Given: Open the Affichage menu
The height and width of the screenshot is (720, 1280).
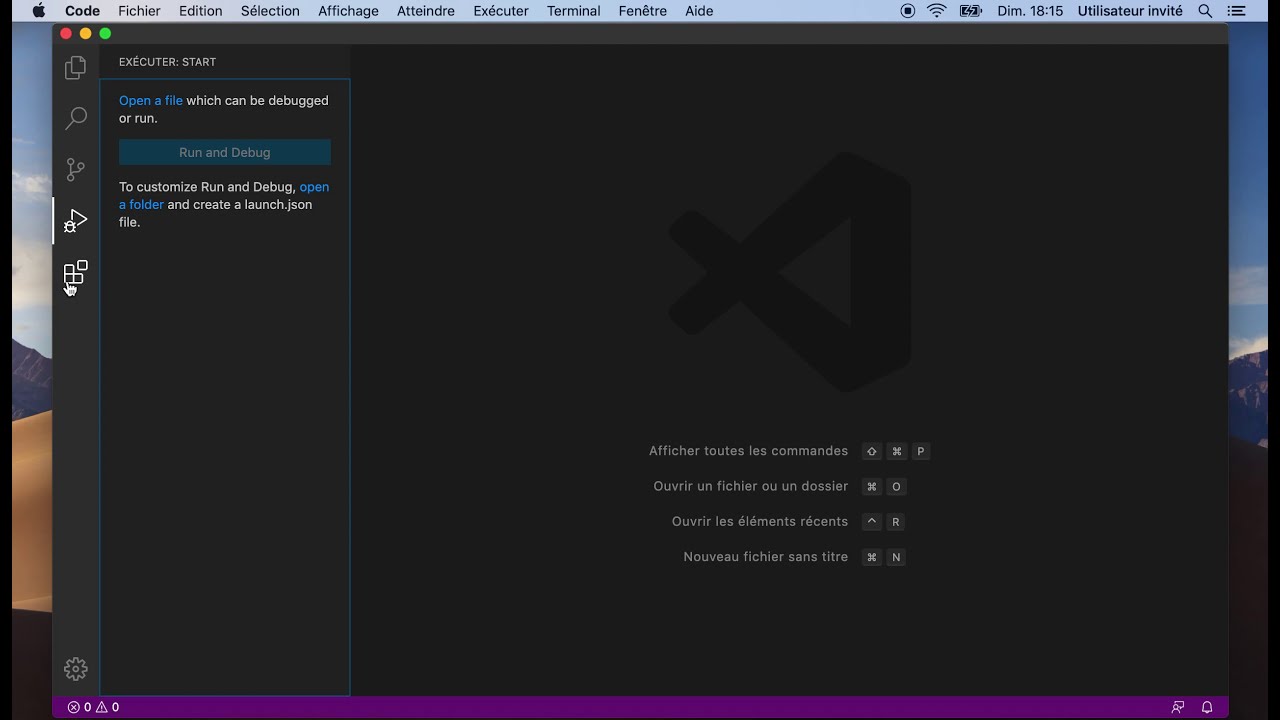Looking at the screenshot, I should click(x=348, y=11).
